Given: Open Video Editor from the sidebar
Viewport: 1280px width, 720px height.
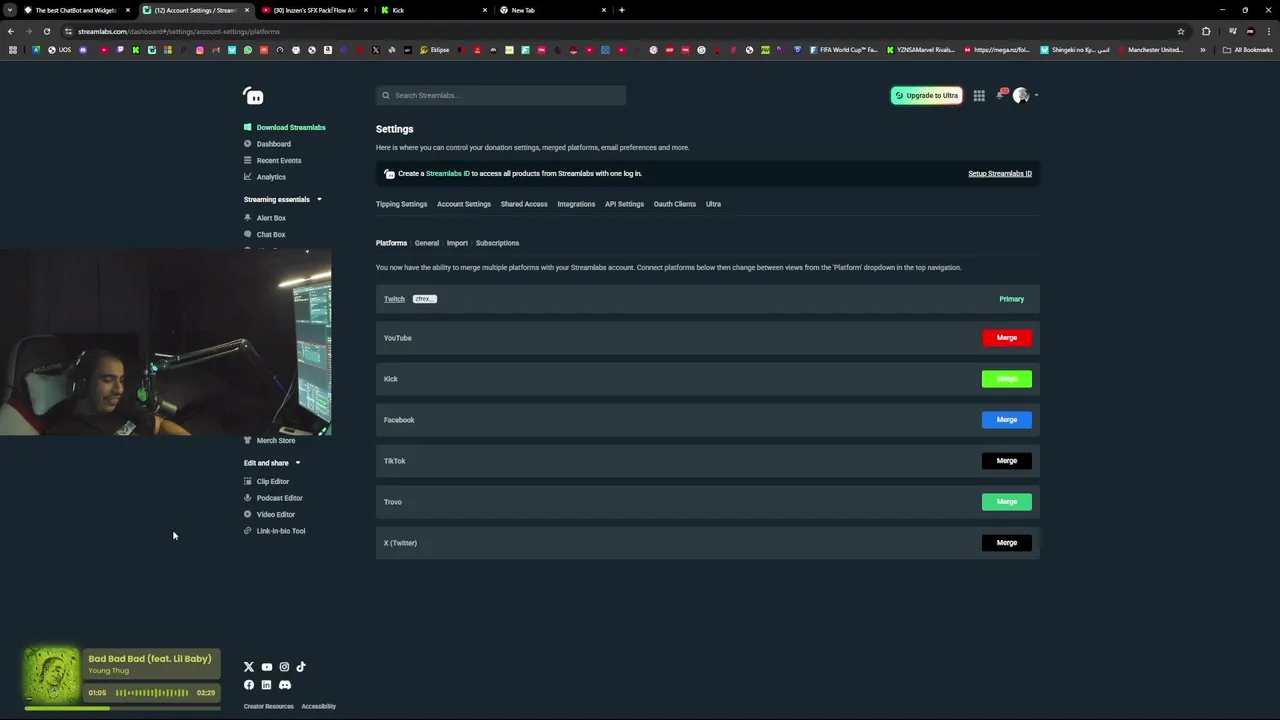Looking at the screenshot, I should pyautogui.click(x=275, y=514).
